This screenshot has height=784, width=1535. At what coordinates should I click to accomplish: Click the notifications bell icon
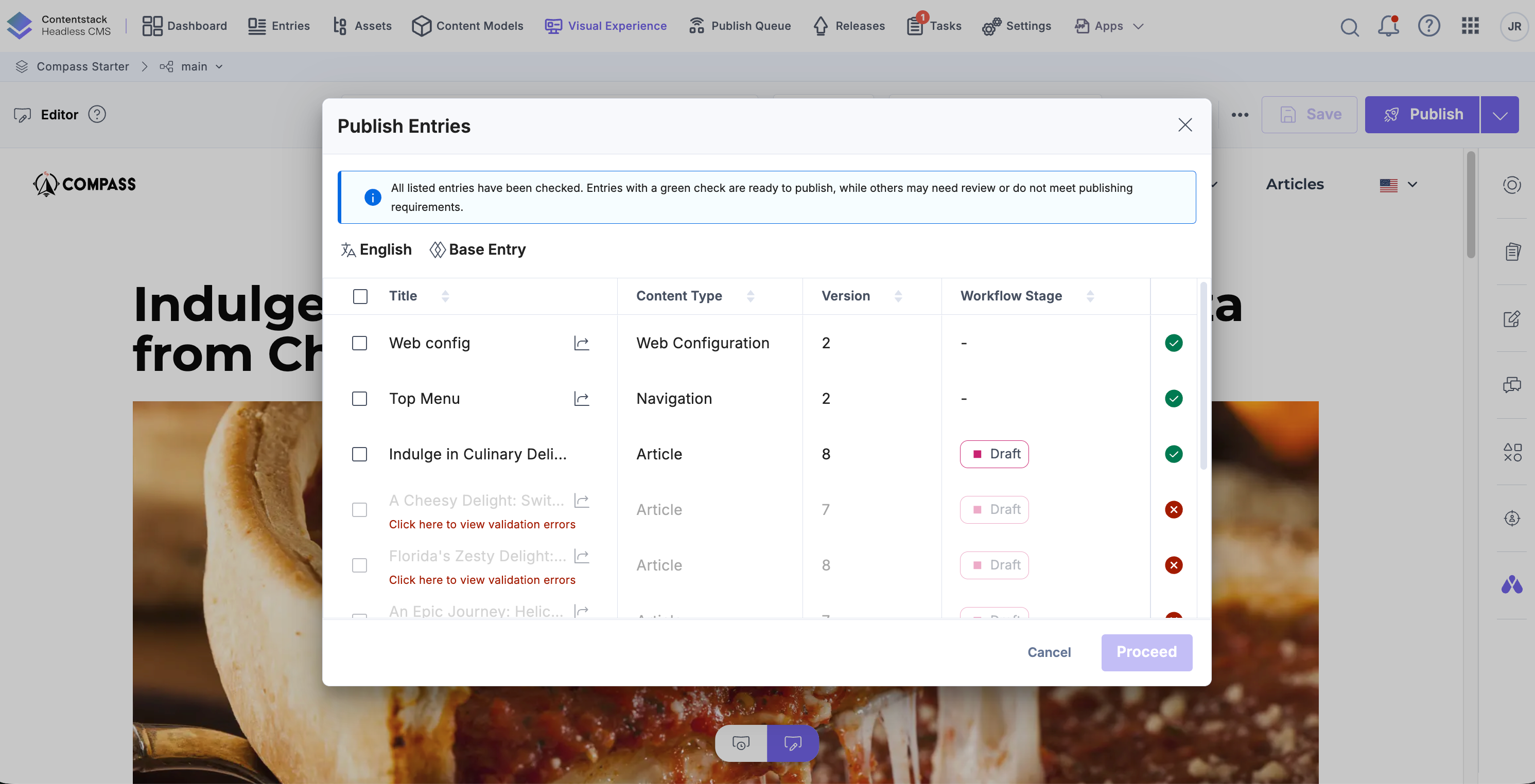point(1388,26)
